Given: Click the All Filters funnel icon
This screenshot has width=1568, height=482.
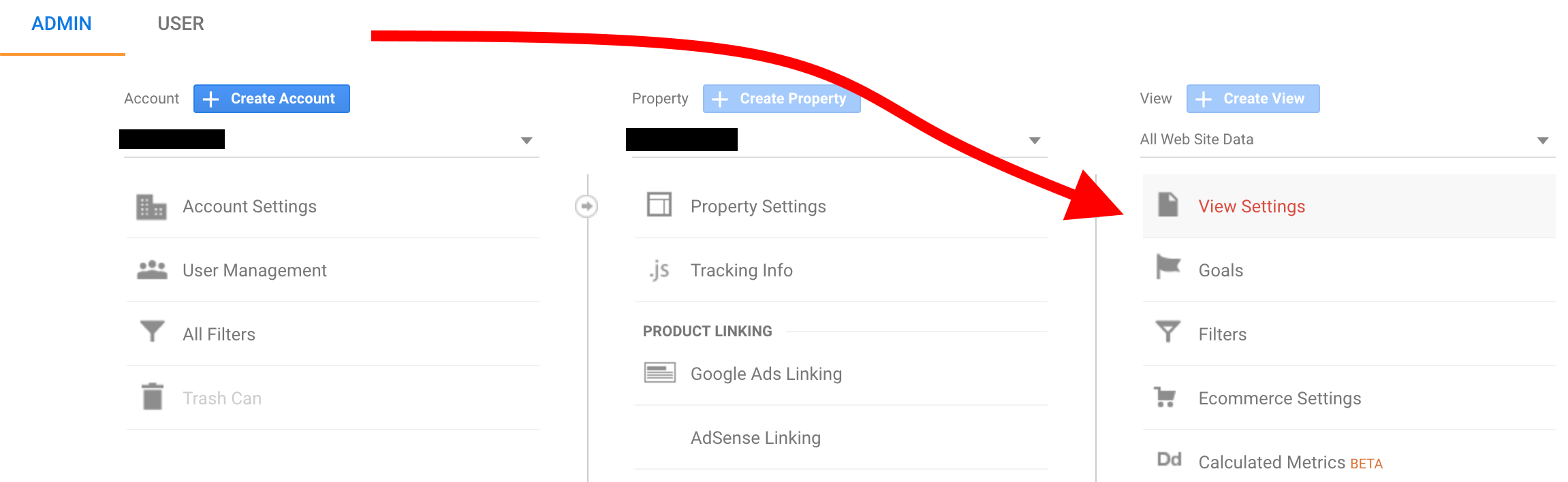Looking at the screenshot, I should [x=152, y=332].
